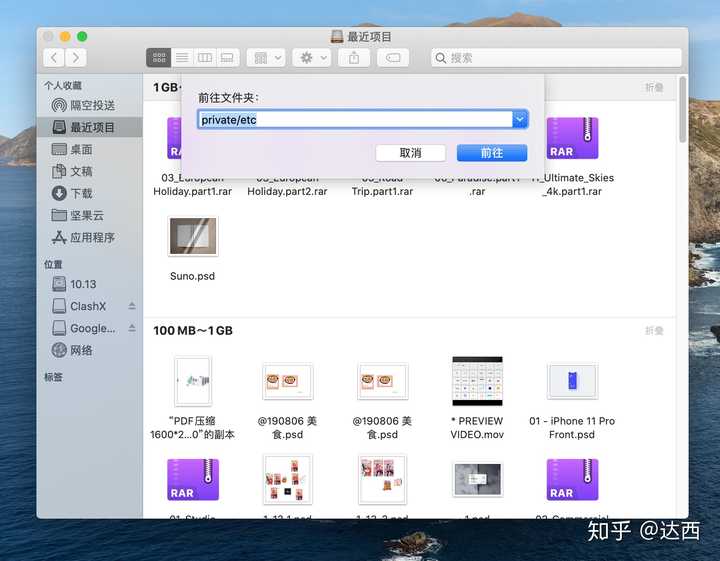
Task: Select the Suno.psd thumbnail
Action: click(193, 236)
